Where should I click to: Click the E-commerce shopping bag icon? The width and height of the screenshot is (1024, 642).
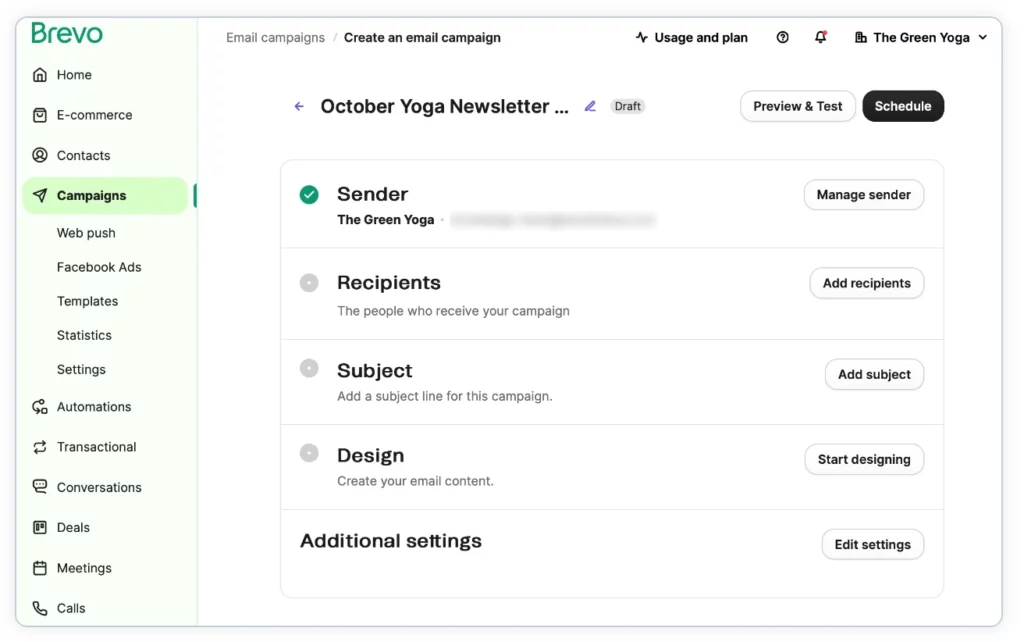40,116
